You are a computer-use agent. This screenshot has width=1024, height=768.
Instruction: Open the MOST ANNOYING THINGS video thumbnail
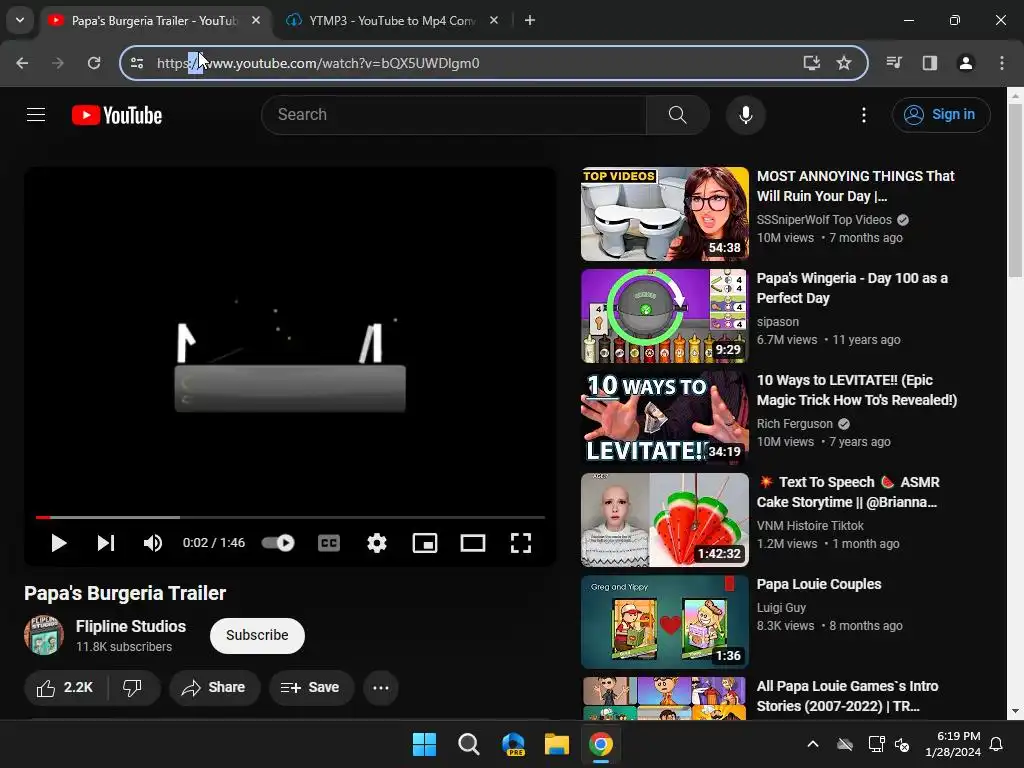pos(665,214)
